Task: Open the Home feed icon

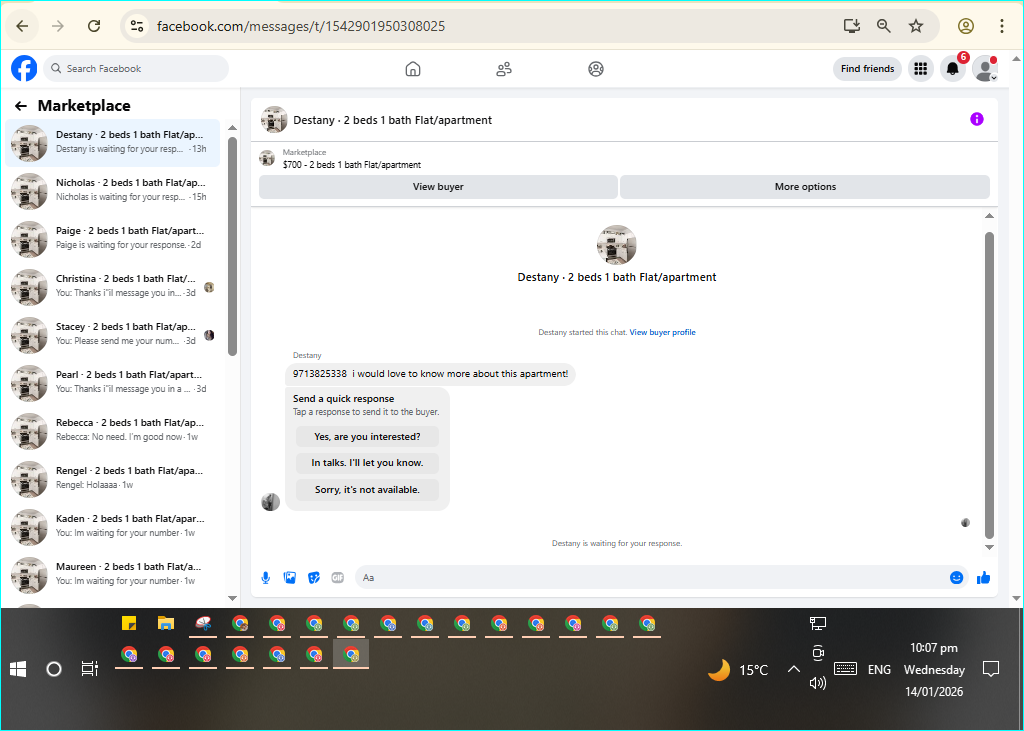Action: (x=413, y=69)
